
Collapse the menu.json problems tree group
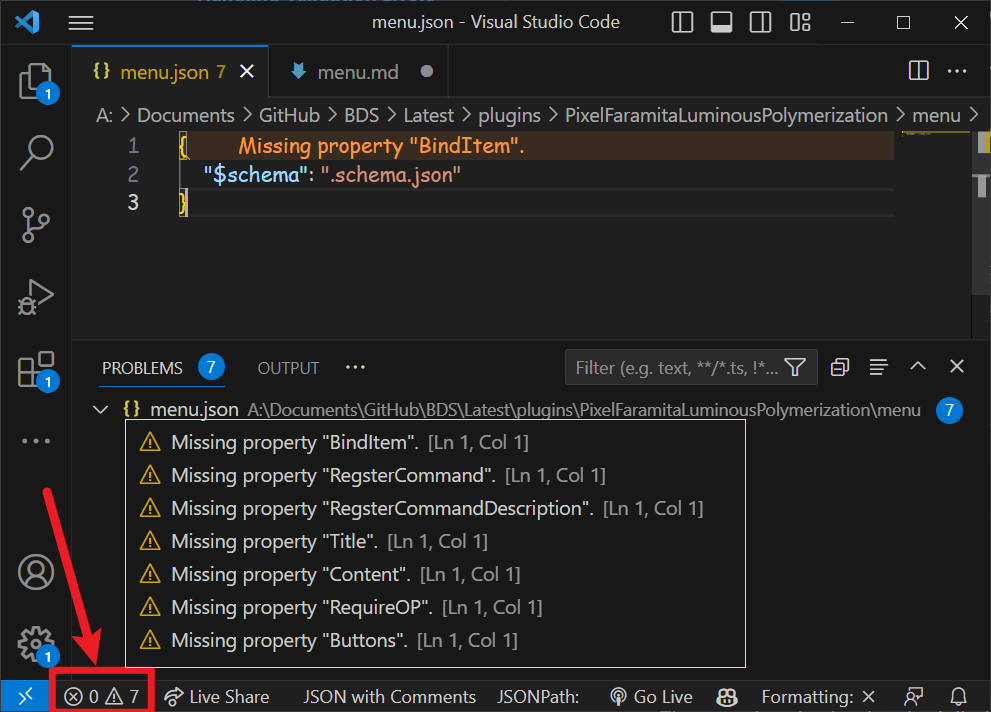[x=100, y=410]
